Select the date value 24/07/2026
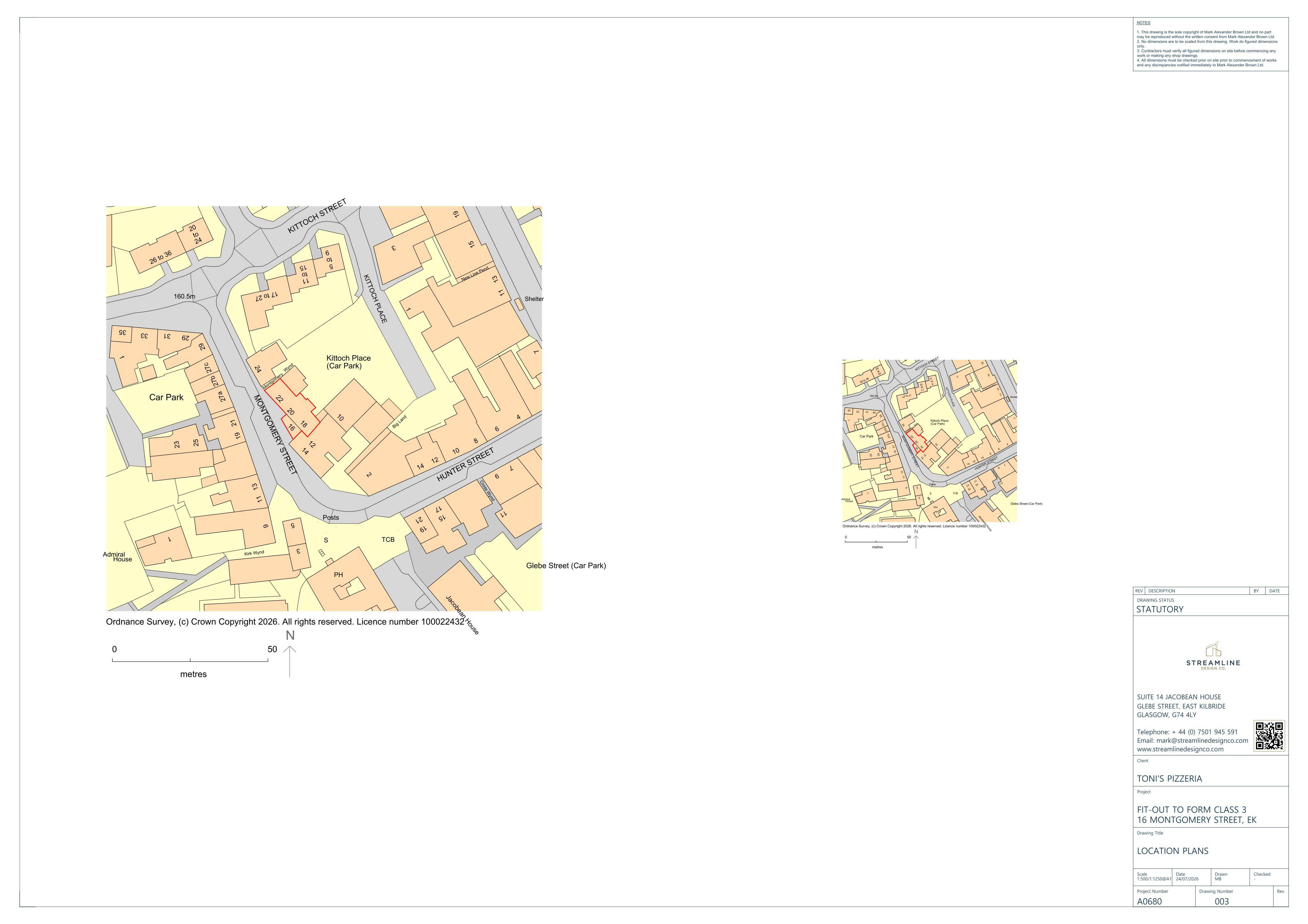This screenshot has width=1308, height=924. click(x=1187, y=879)
